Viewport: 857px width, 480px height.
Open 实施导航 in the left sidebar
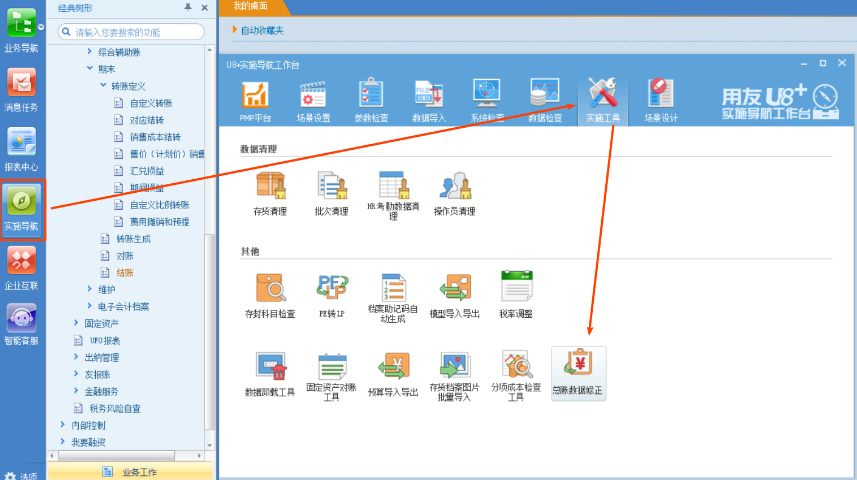(x=22, y=208)
